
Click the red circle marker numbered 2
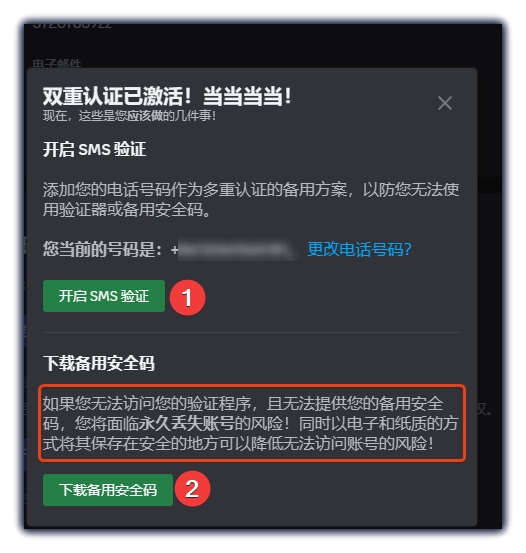(192, 488)
